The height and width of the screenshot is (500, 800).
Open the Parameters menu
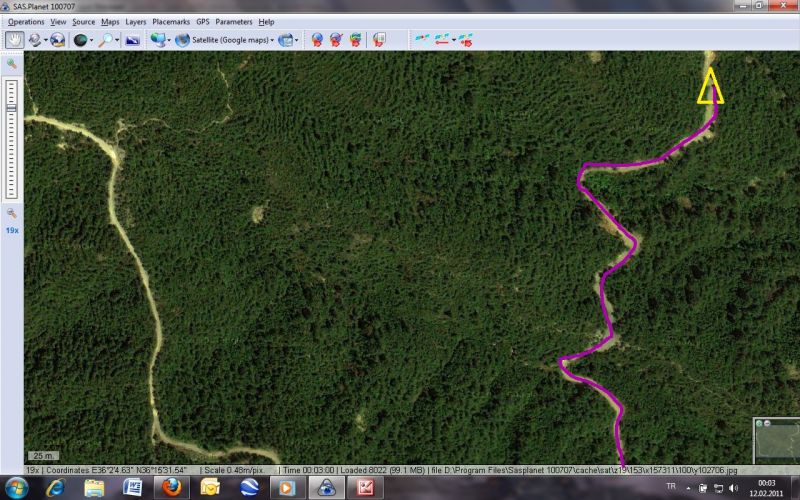pyautogui.click(x=234, y=21)
